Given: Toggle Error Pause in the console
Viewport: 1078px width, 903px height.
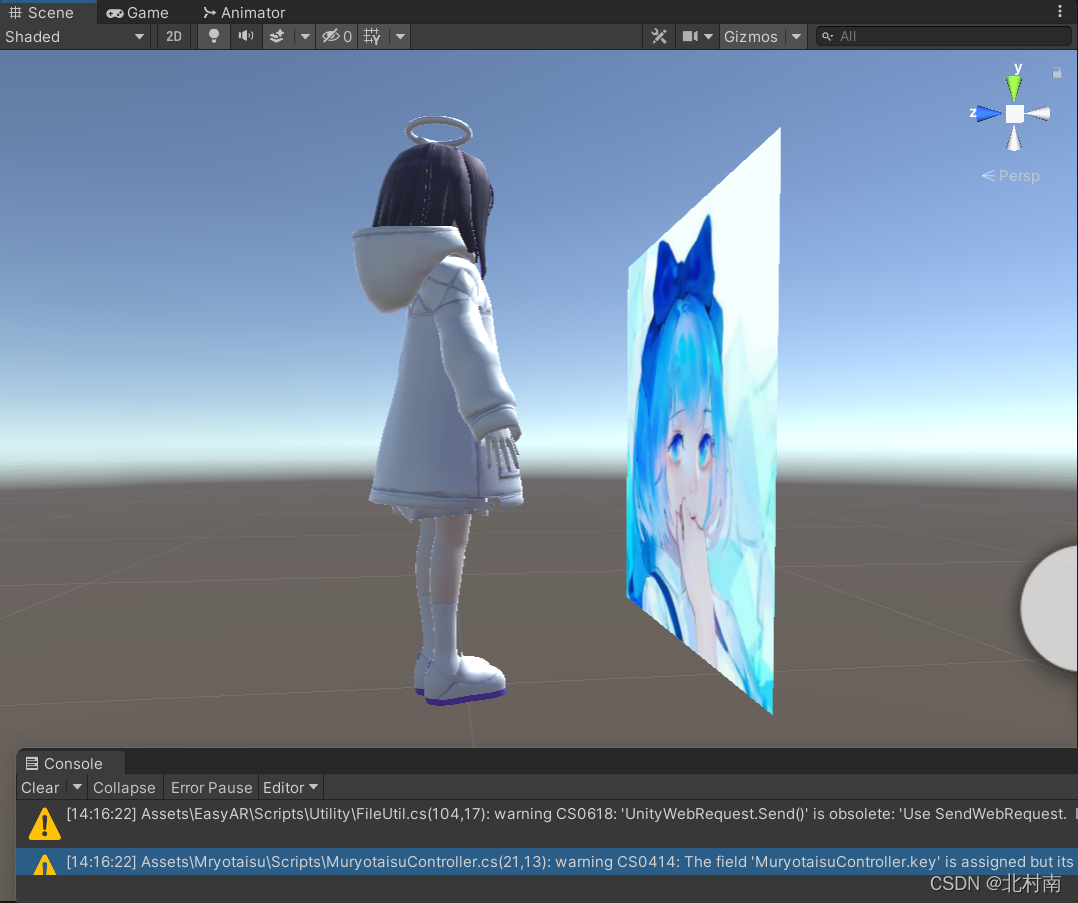Looking at the screenshot, I should coord(211,787).
